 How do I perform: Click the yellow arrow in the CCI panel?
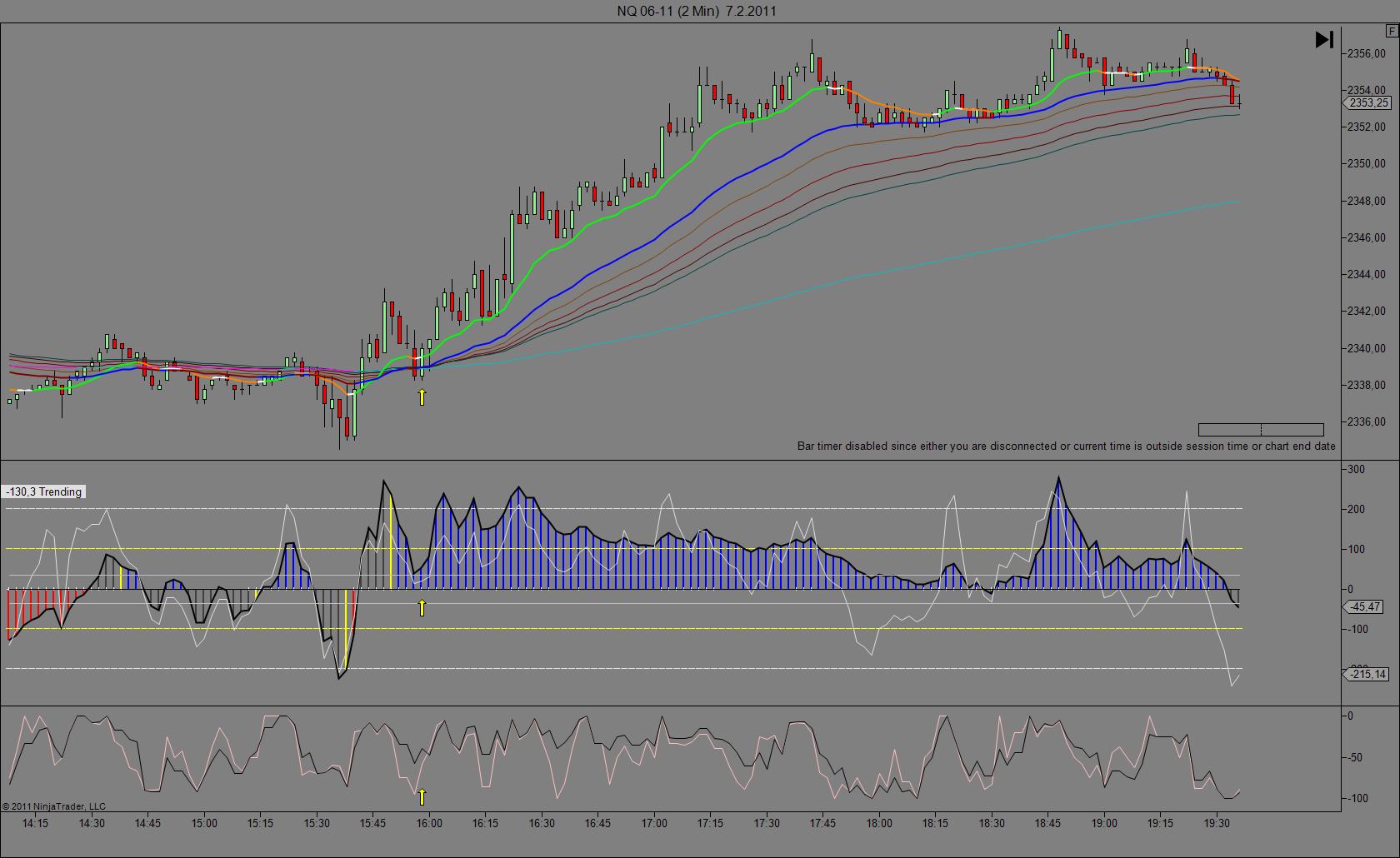click(x=422, y=608)
